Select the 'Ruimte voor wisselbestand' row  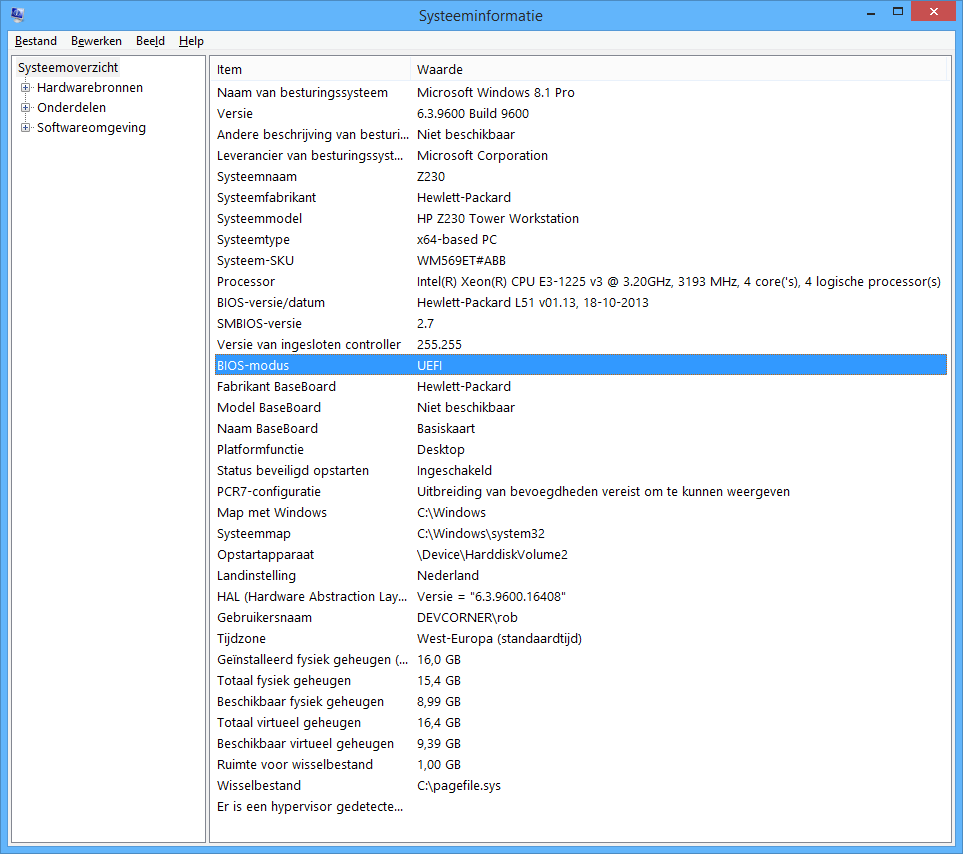click(x=580, y=764)
